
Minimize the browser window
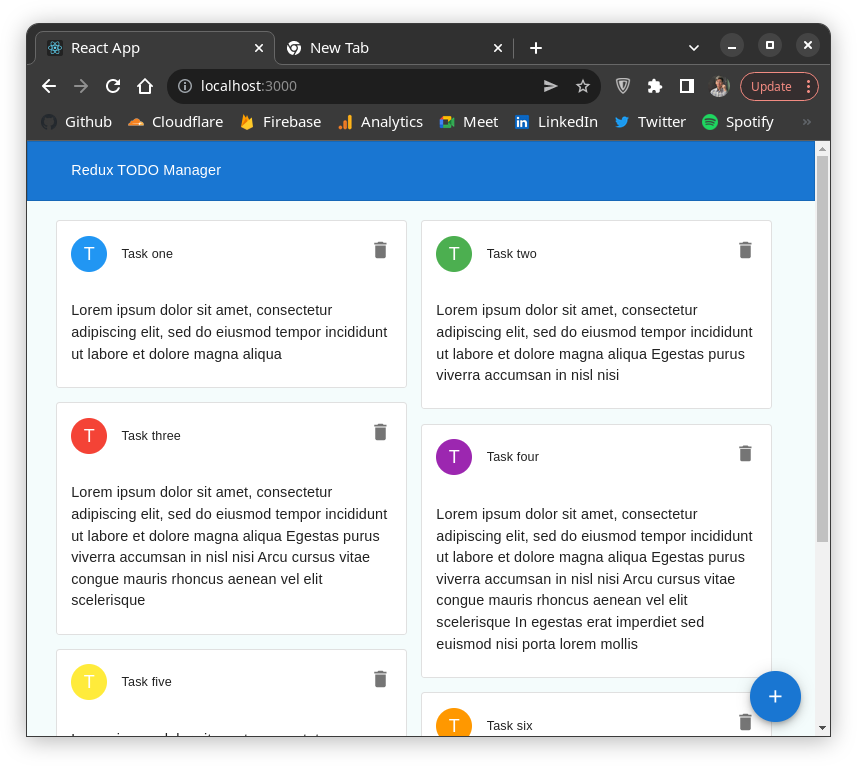[x=732, y=45]
